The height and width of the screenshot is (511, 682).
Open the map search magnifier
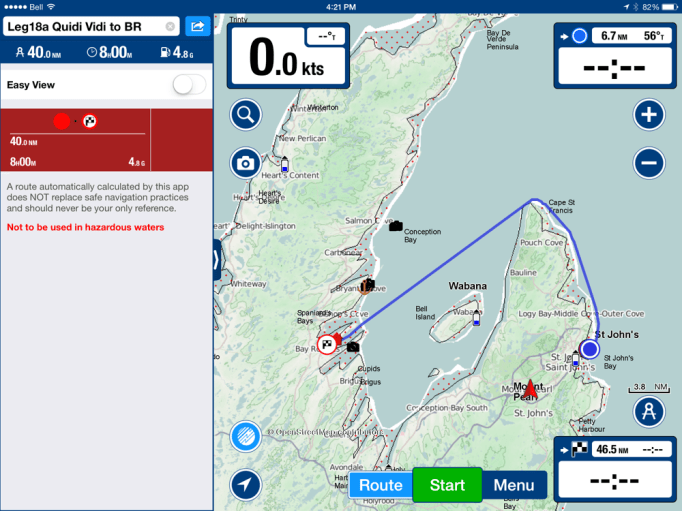tap(245, 115)
